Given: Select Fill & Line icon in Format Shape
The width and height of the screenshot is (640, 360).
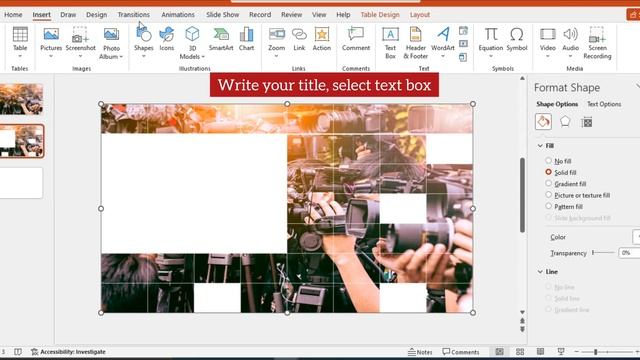Looking at the screenshot, I should 543,122.
